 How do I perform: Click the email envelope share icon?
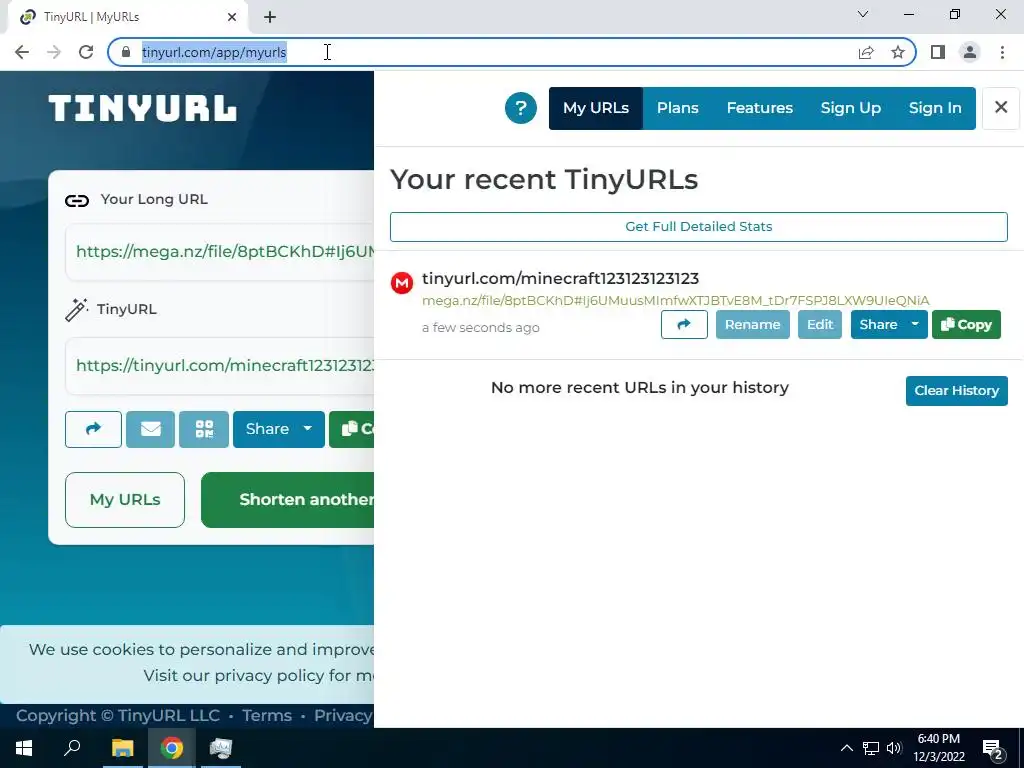(150, 429)
